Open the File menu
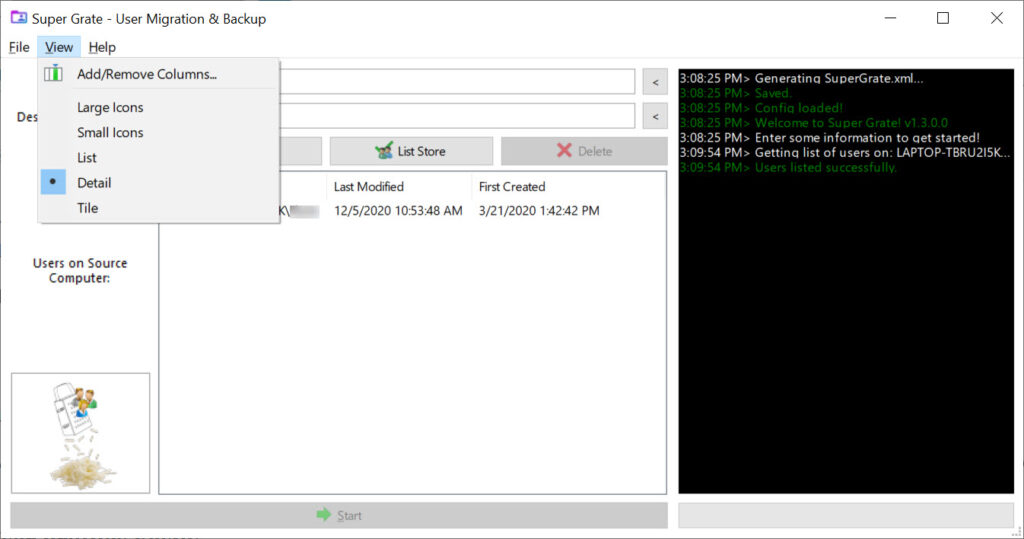The width and height of the screenshot is (1024, 539). click(x=19, y=47)
